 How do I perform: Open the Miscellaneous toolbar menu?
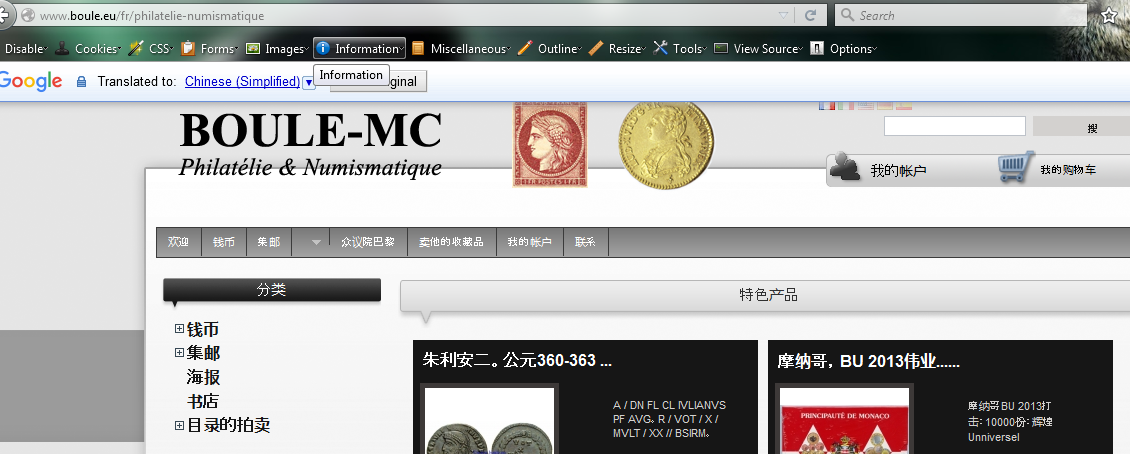(462, 48)
